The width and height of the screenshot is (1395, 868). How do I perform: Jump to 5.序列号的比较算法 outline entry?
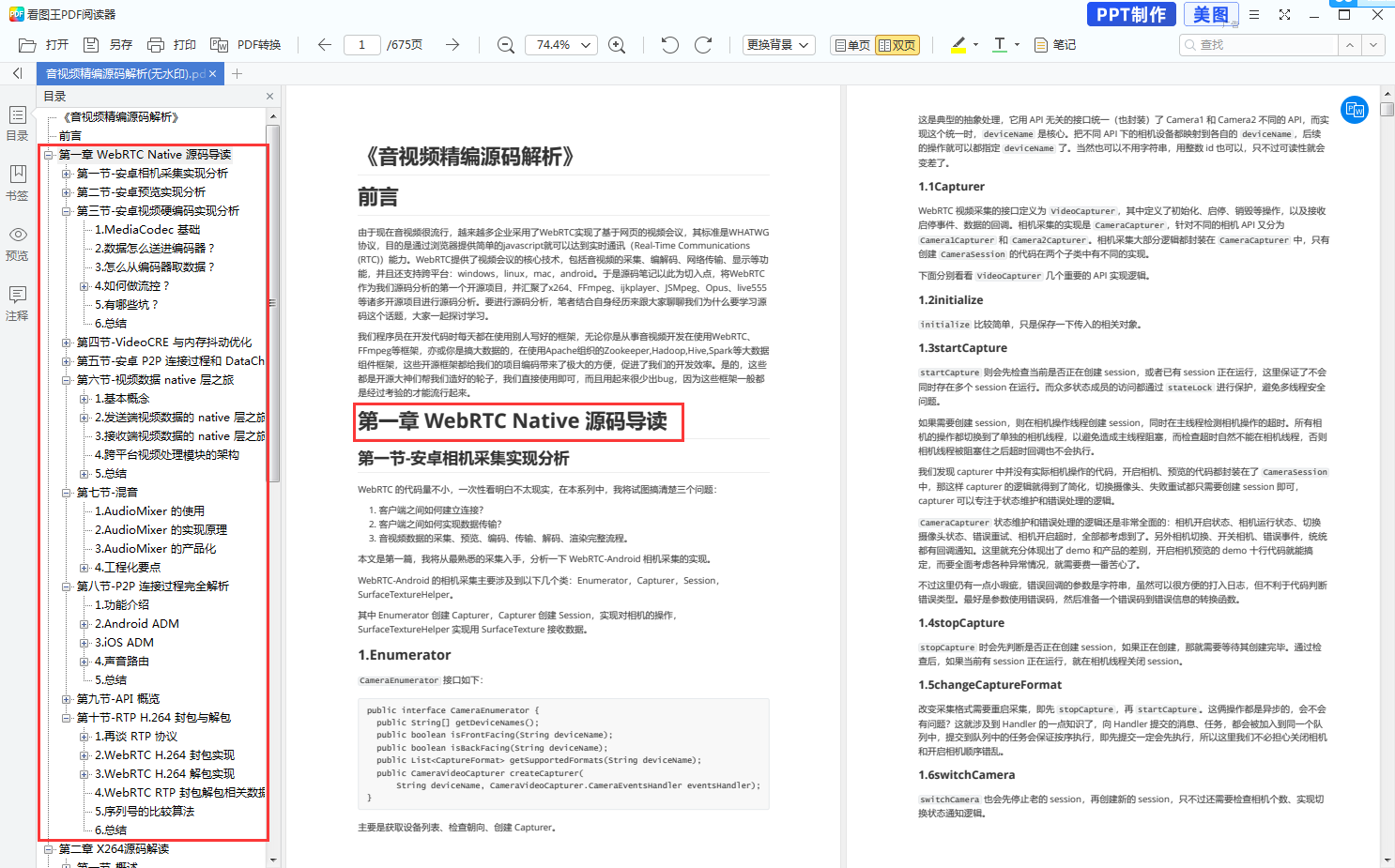pyautogui.click(x=145, y=812)
